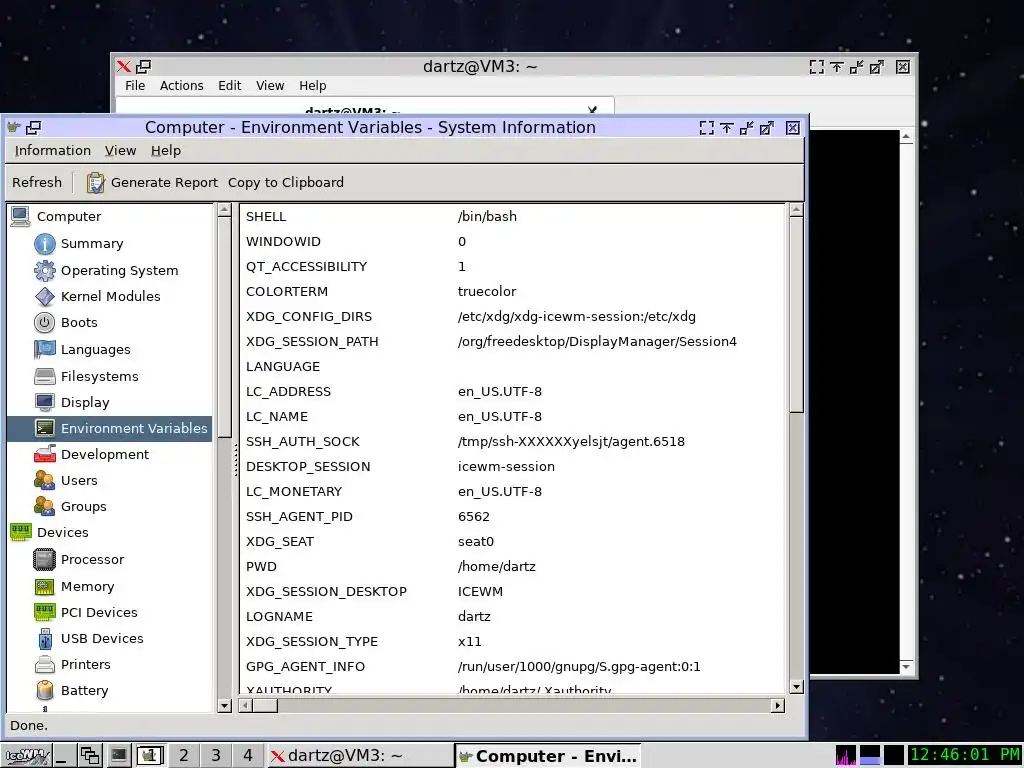
Task: Click the CPU monitor graph in tray
Action: pyautogui.click(x=846, y=756)
